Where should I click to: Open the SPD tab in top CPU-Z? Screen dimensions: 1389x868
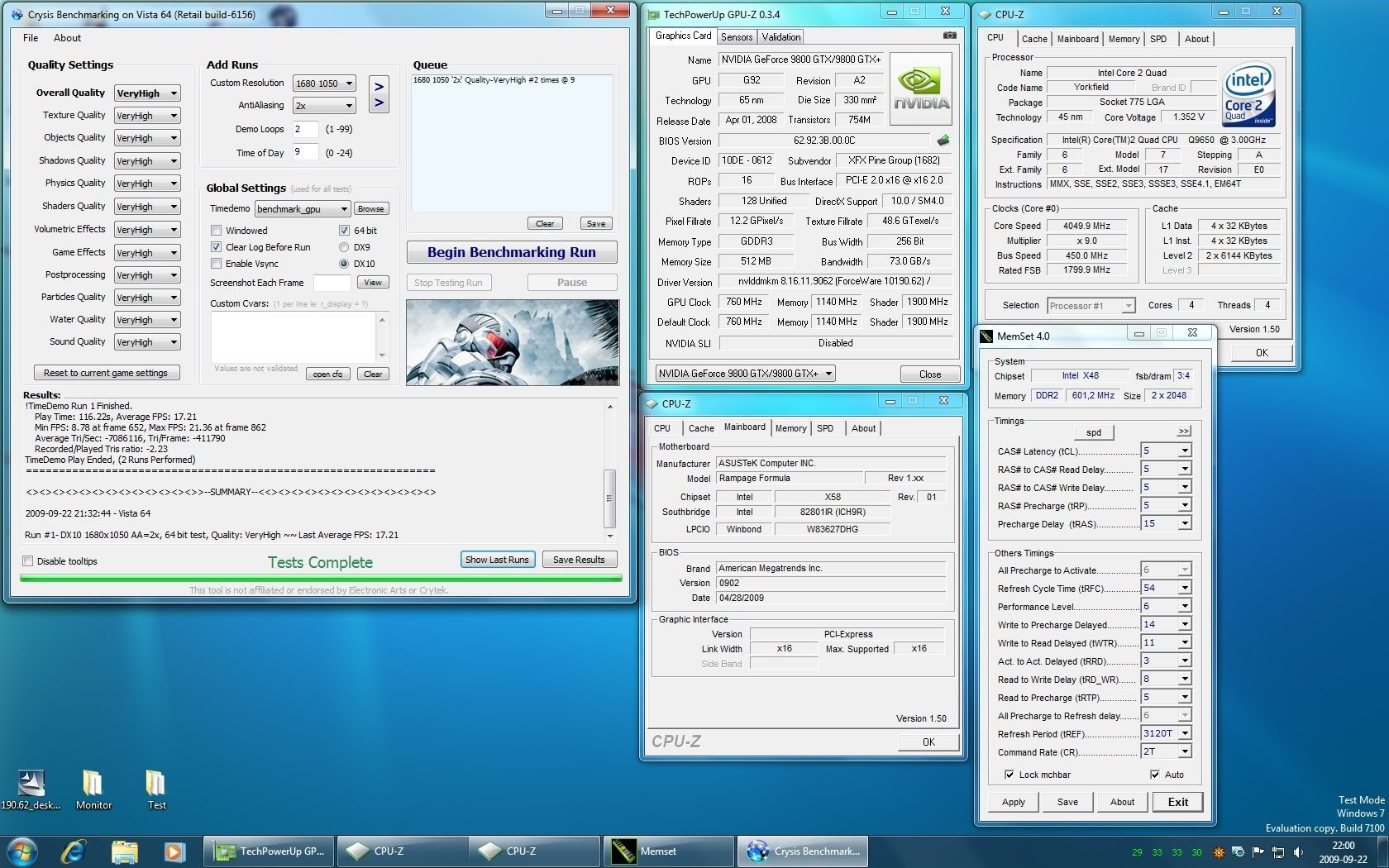click(1158, 39)
